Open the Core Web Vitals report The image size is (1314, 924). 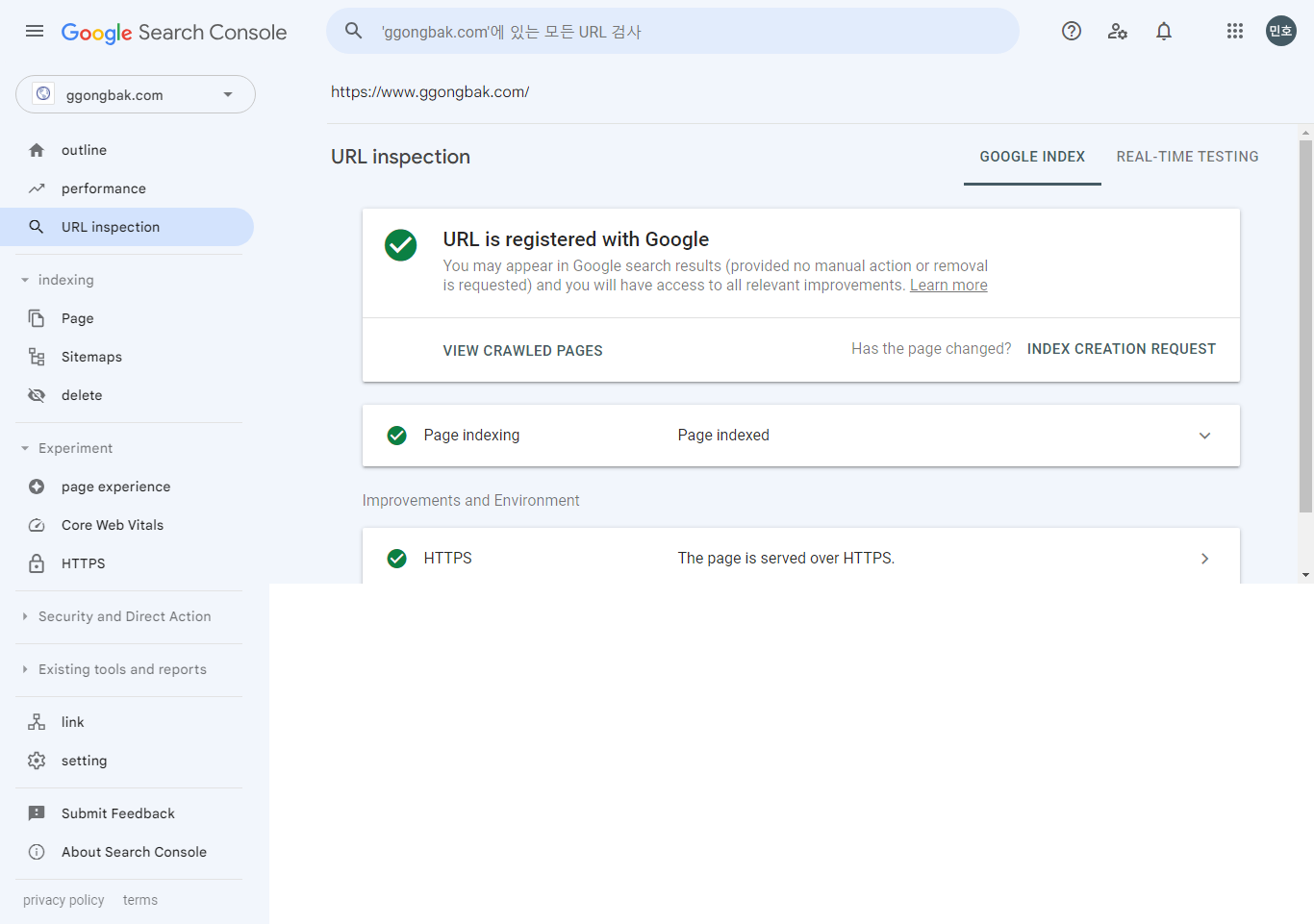[112, 525]
